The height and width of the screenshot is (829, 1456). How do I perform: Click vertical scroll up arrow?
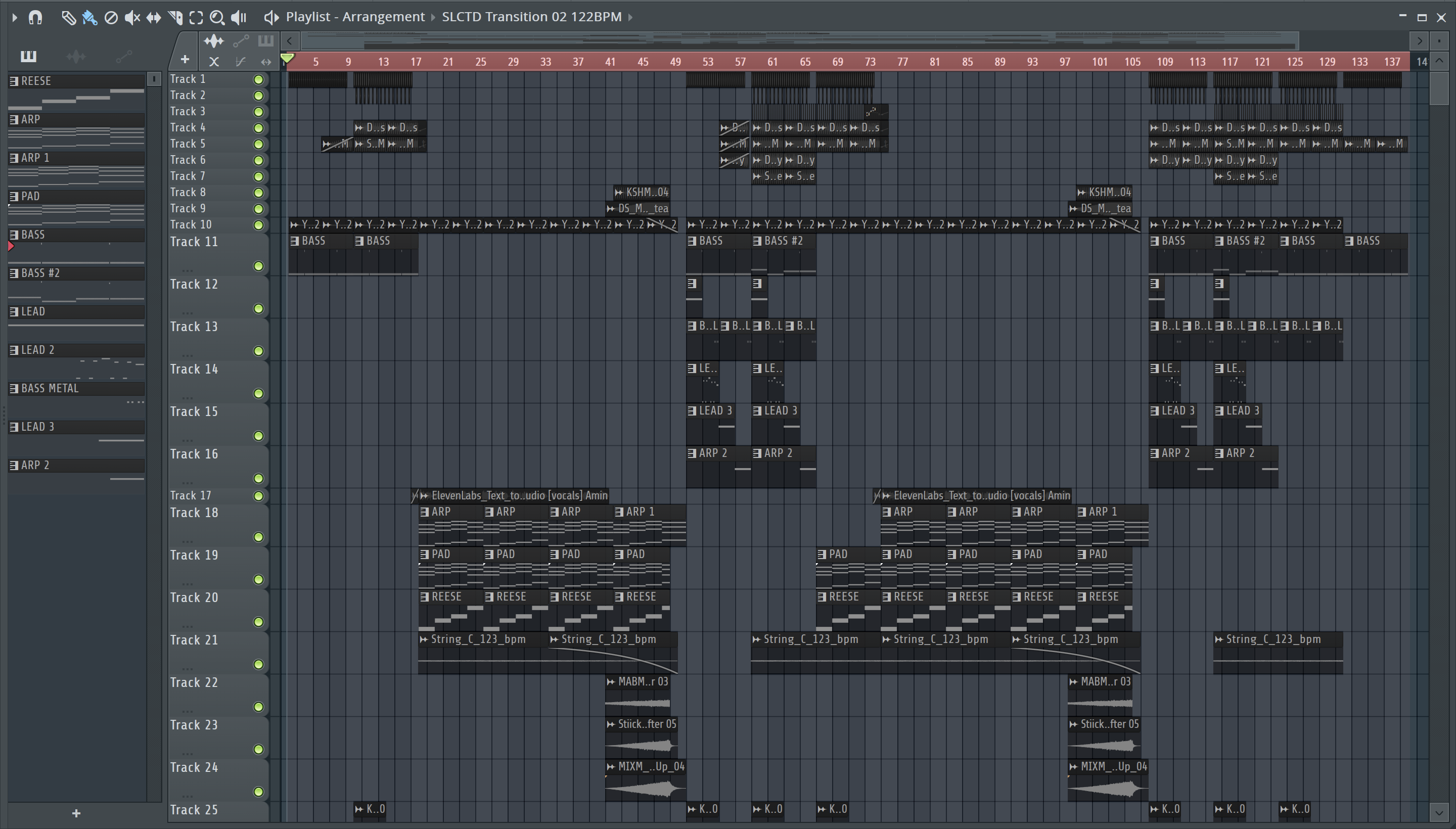(1439, 60)
